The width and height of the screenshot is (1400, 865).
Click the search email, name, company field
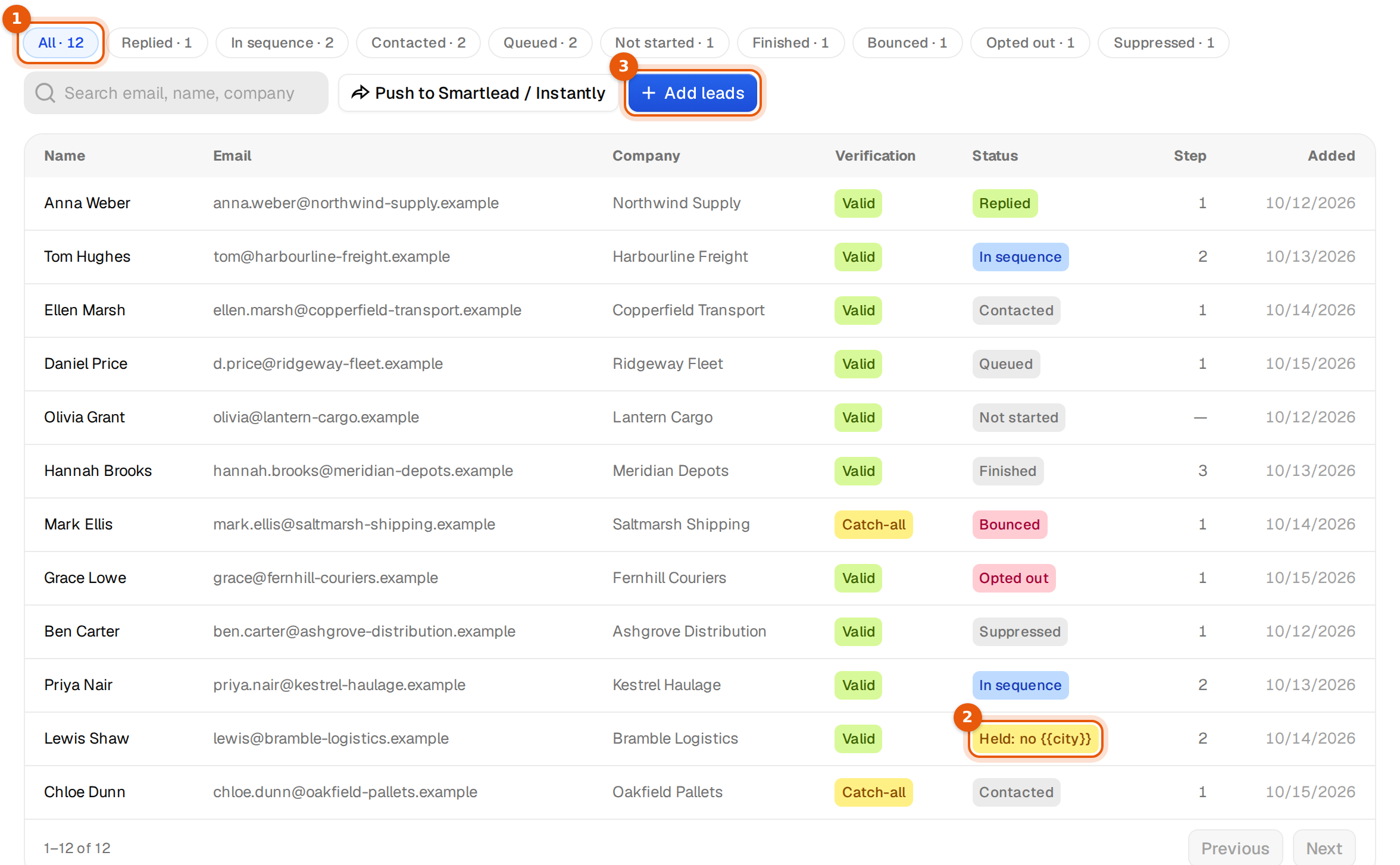point(176,93)
